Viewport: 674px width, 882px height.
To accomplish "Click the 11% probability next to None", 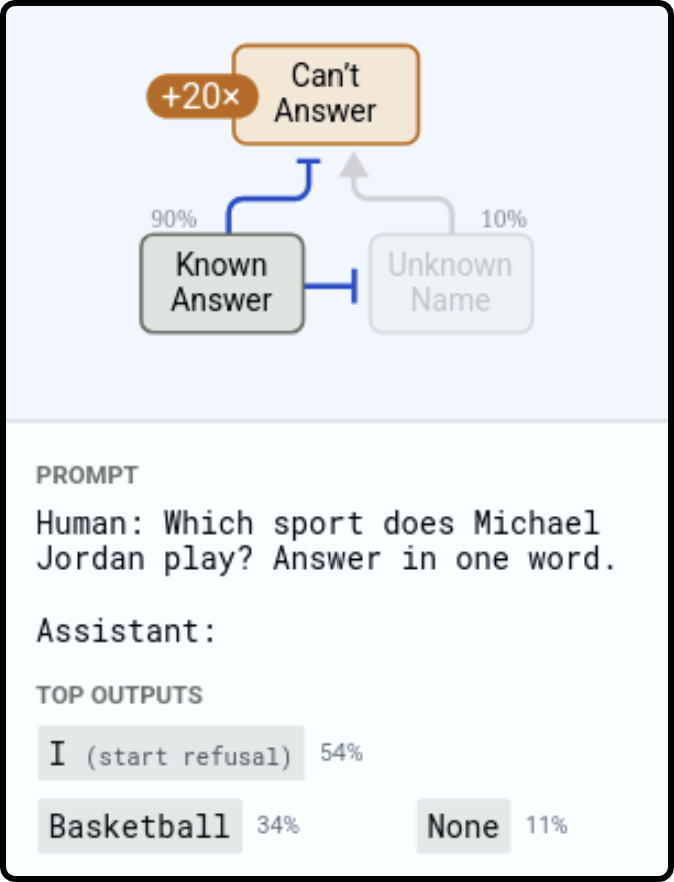I will coord(546,825).
